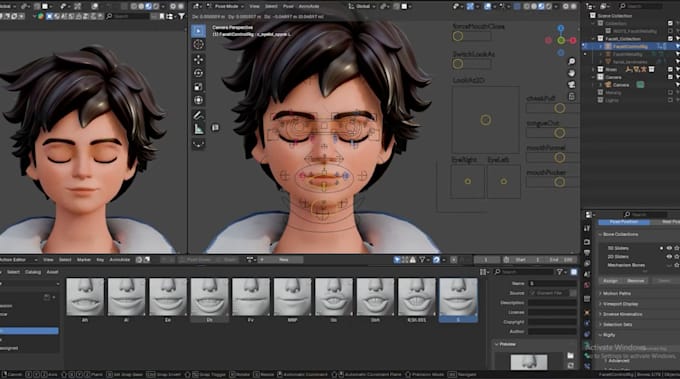680x379 pixels.
Task: Toggle exclude checkbox for Lights collection
Action: pyautogui.click(x=670, y=100)
